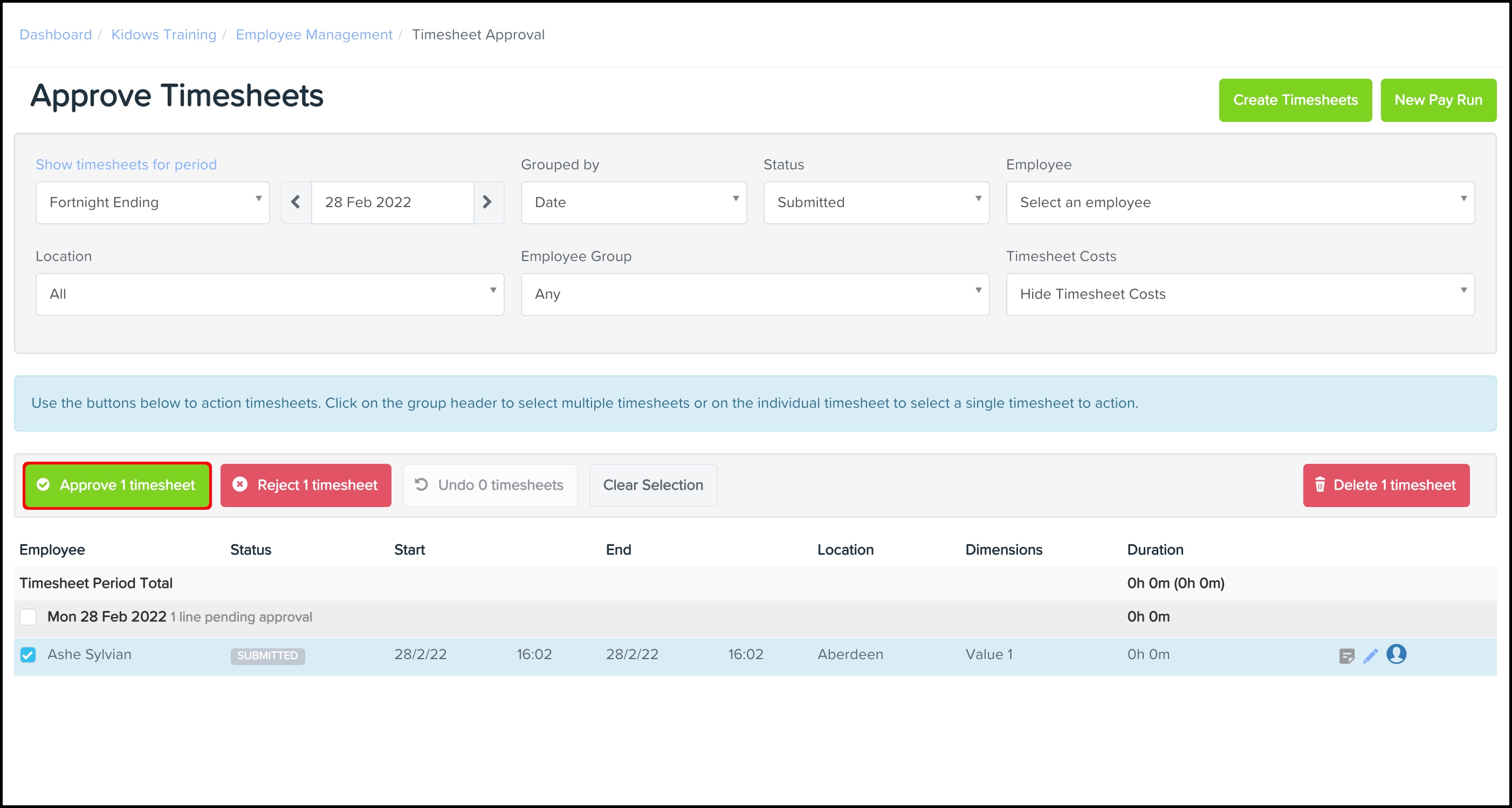Image resolution: width=1512 pixels, height=808 pixels.
Task: Open the Fortnight Ending period dropdown
Action: (x=153, y=202)
